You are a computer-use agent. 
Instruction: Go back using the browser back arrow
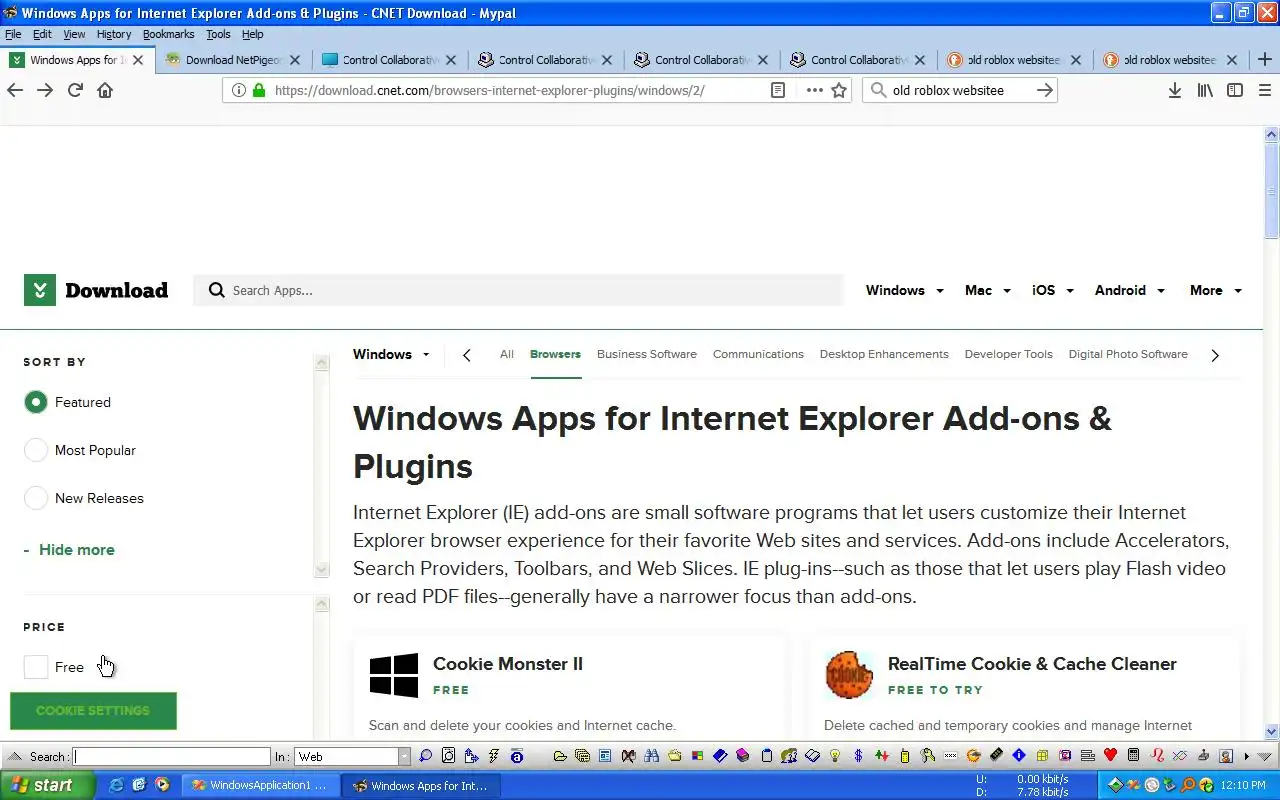click(x=15, y=90)
